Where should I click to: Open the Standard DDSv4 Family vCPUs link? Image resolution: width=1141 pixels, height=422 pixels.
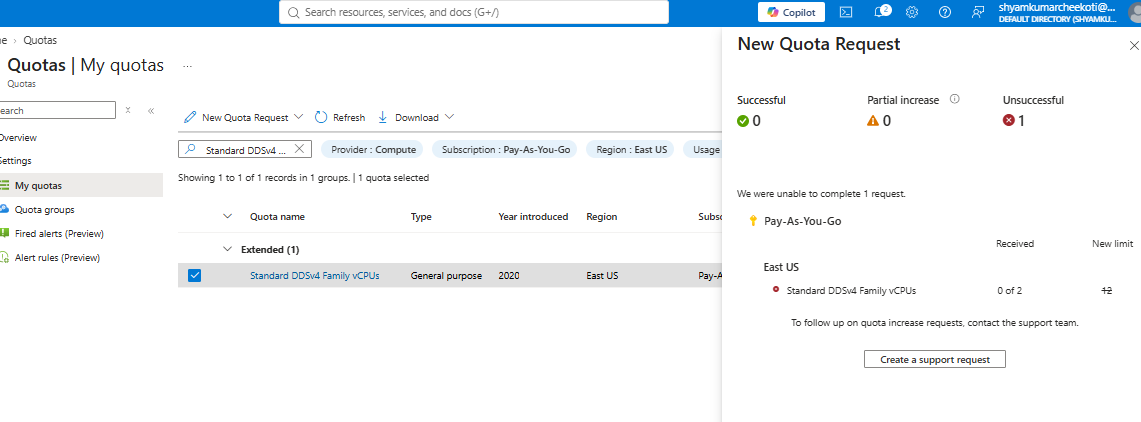pyautogui.click(x=314, y=276)
